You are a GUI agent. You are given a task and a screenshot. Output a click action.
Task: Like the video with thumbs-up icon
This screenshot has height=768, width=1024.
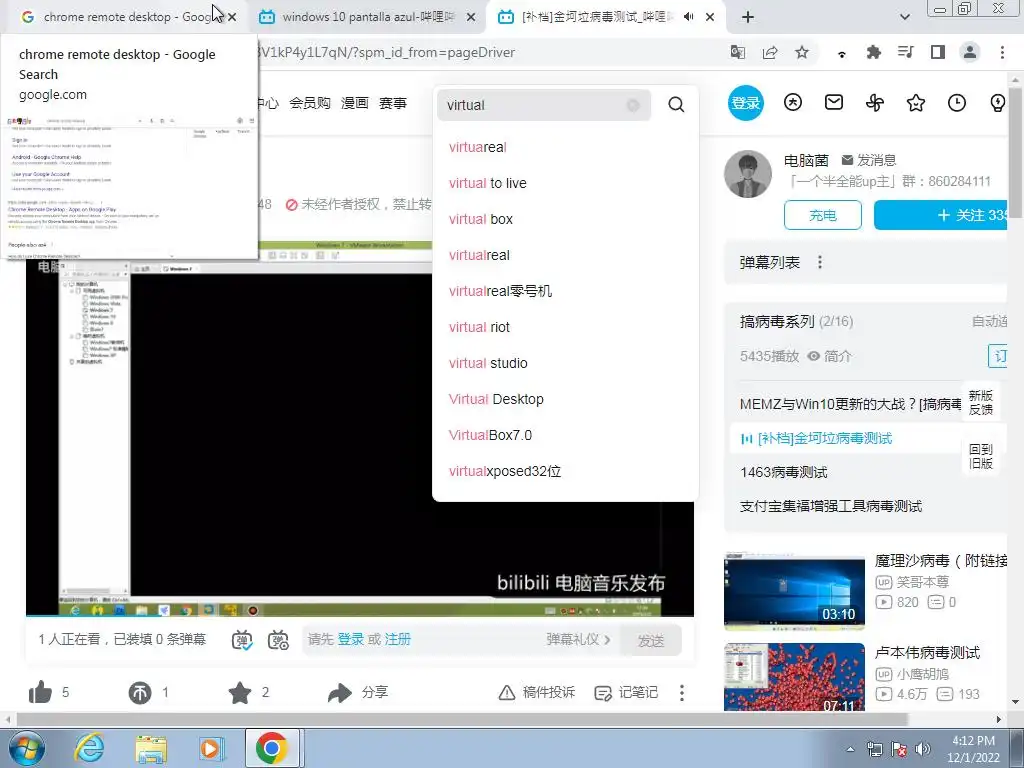click(x=40, y=692)
